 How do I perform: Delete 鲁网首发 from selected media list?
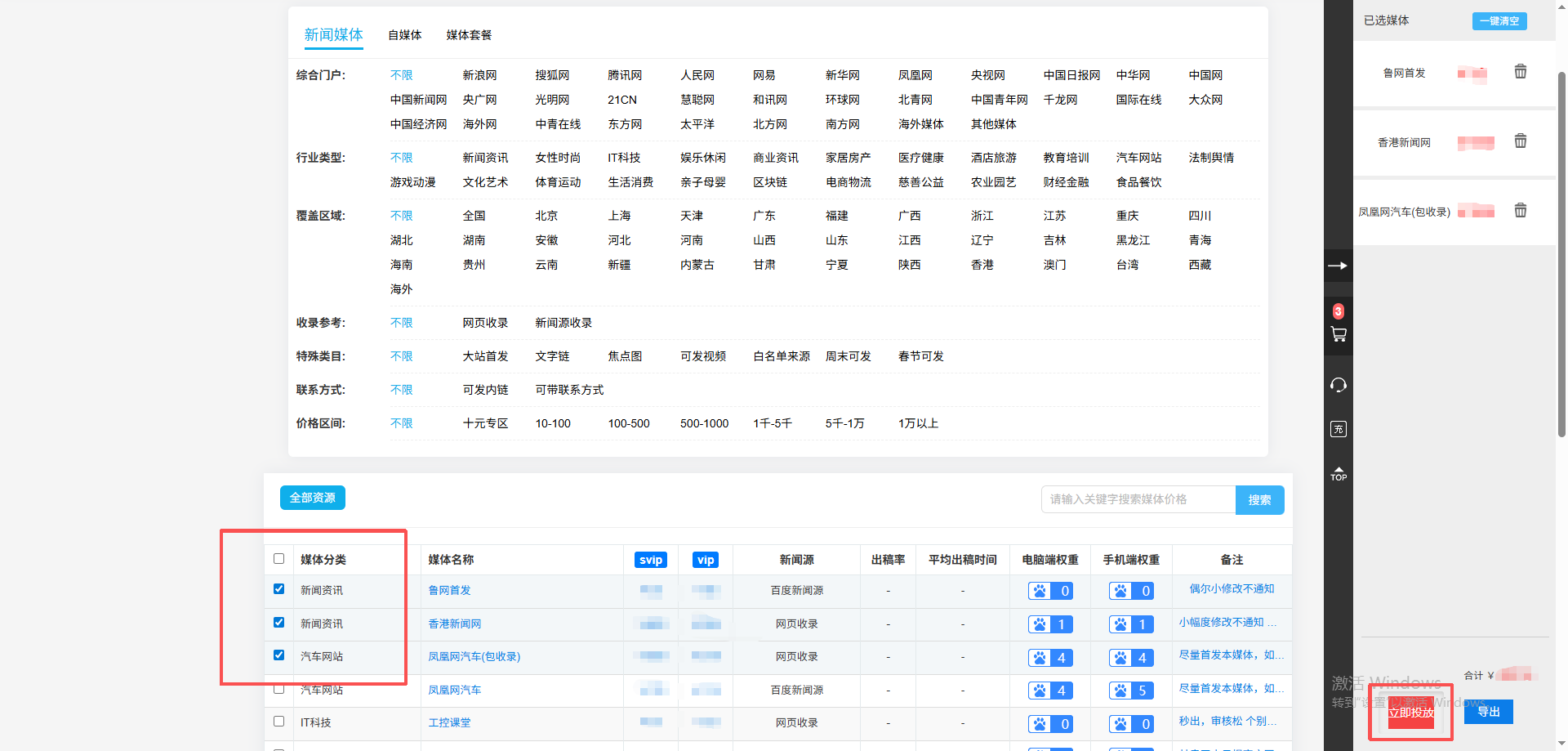coord(1520,72)
